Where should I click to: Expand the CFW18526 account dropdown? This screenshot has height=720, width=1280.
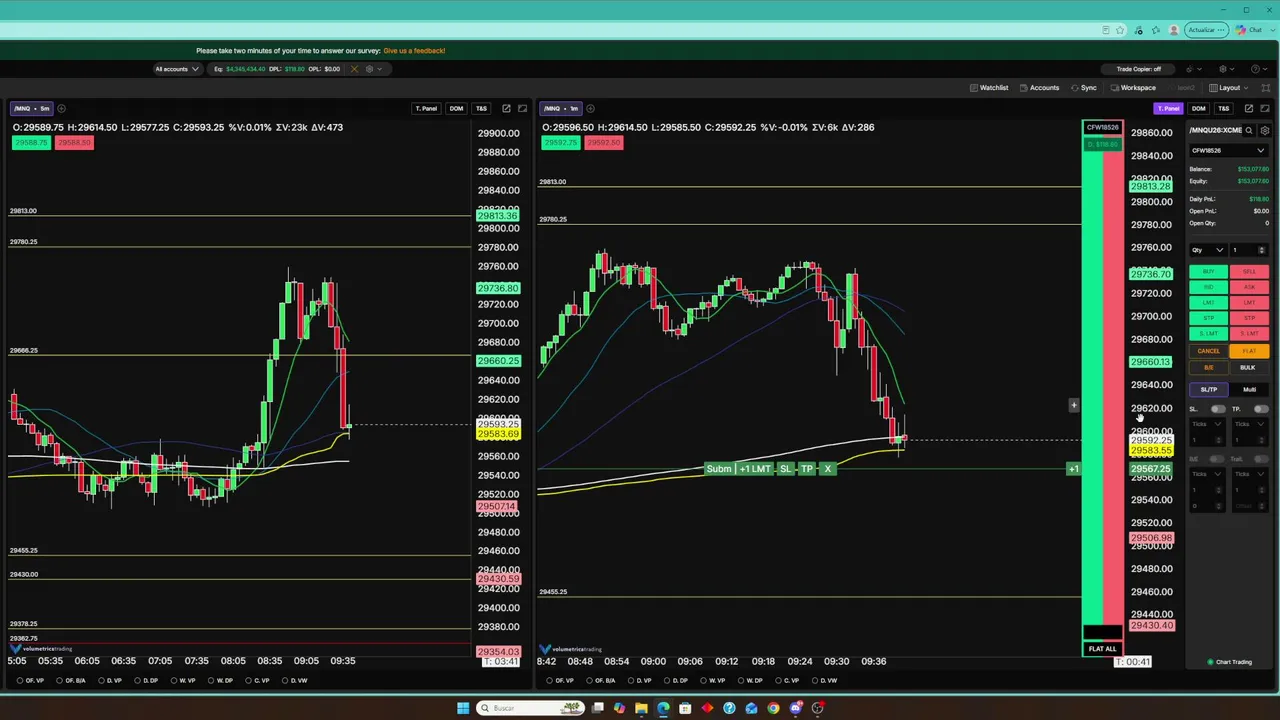point(1228,151)
